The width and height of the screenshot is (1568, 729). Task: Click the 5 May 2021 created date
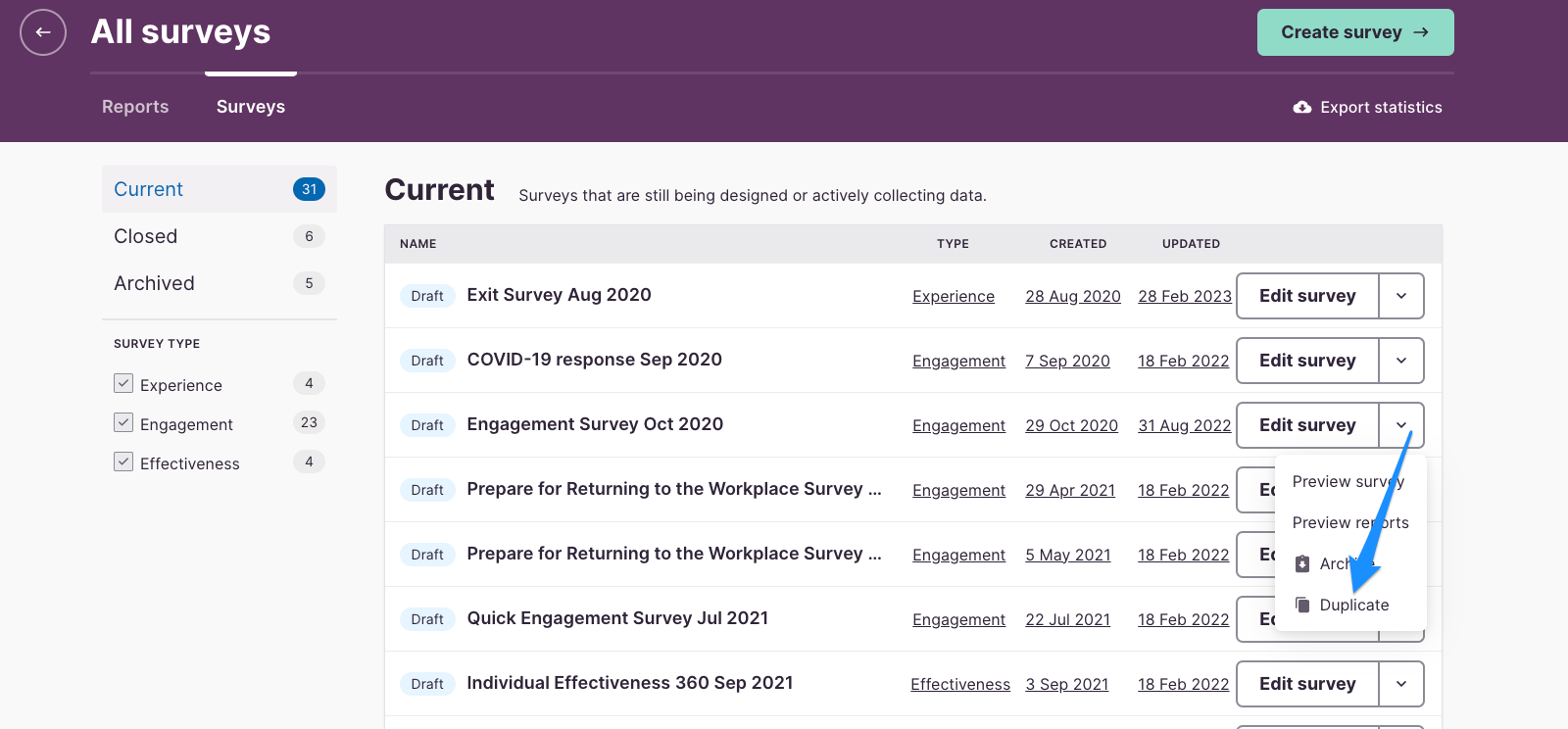[x=1068, y=555]
